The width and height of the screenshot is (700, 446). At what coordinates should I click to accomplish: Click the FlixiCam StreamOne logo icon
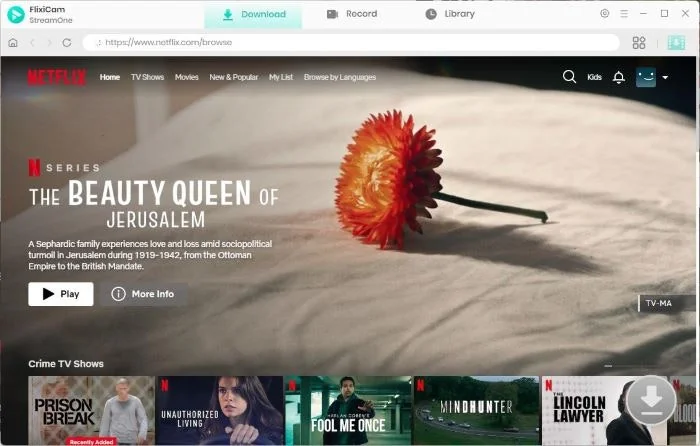coord(16,14)
